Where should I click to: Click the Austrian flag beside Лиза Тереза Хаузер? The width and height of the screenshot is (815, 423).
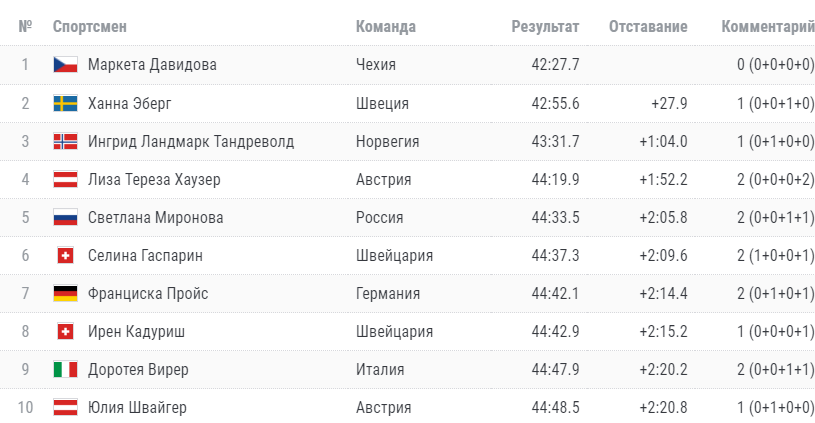point(65,180)
